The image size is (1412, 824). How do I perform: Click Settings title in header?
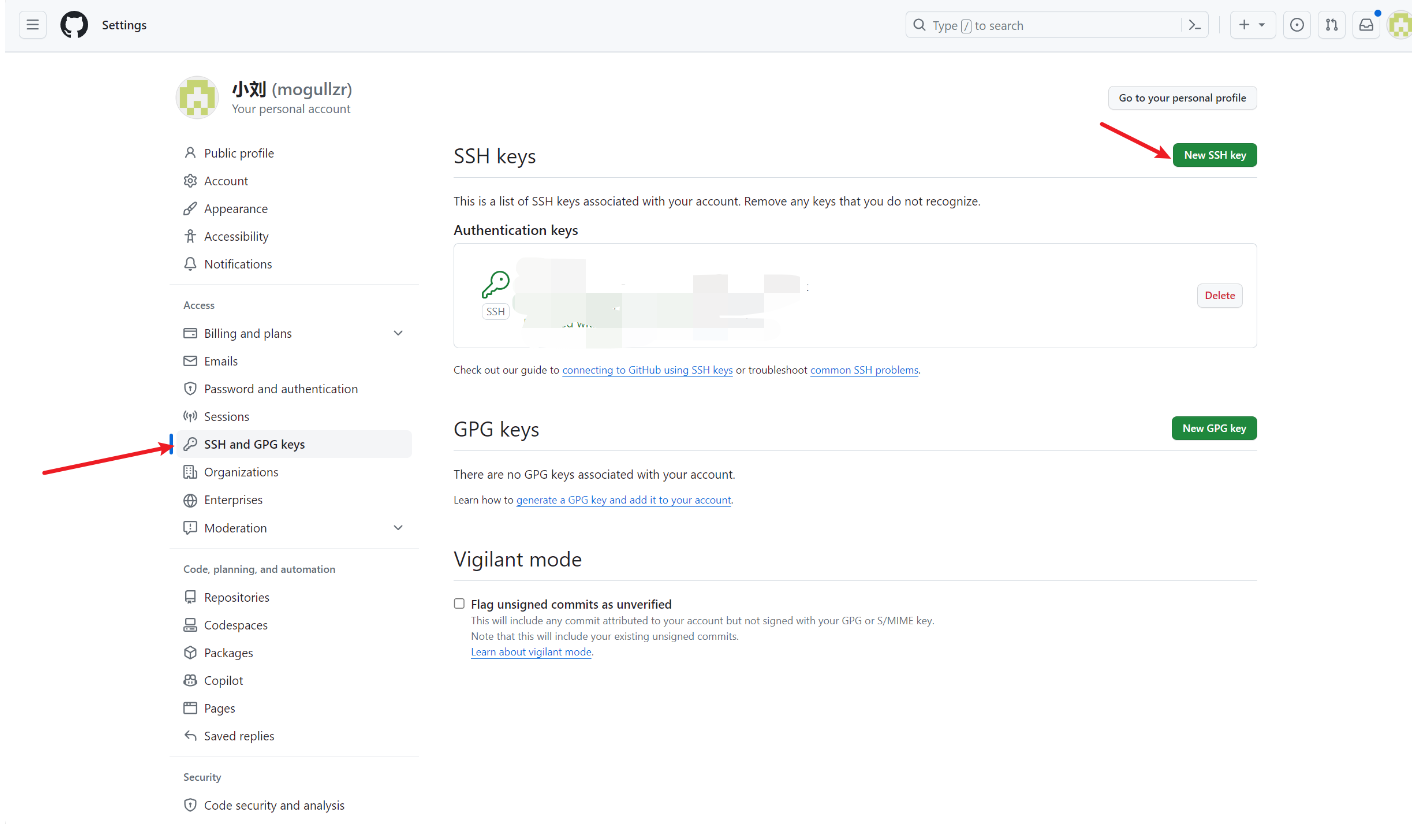124,25
